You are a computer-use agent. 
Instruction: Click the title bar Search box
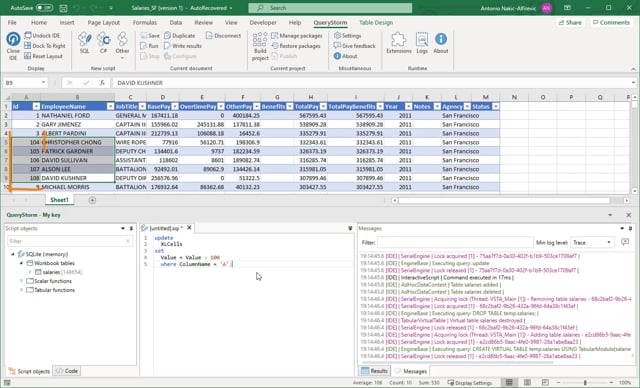point(330,8)
